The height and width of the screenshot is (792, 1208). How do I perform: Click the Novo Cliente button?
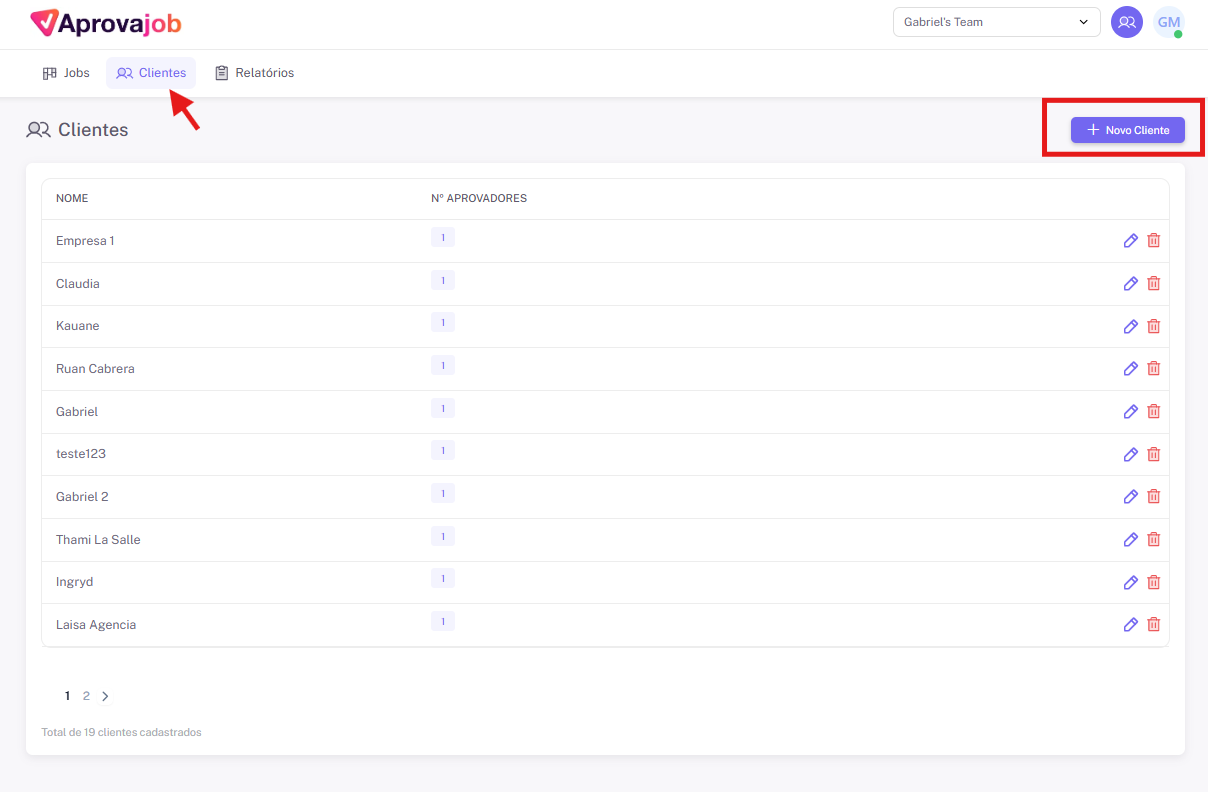point(1127,130)
